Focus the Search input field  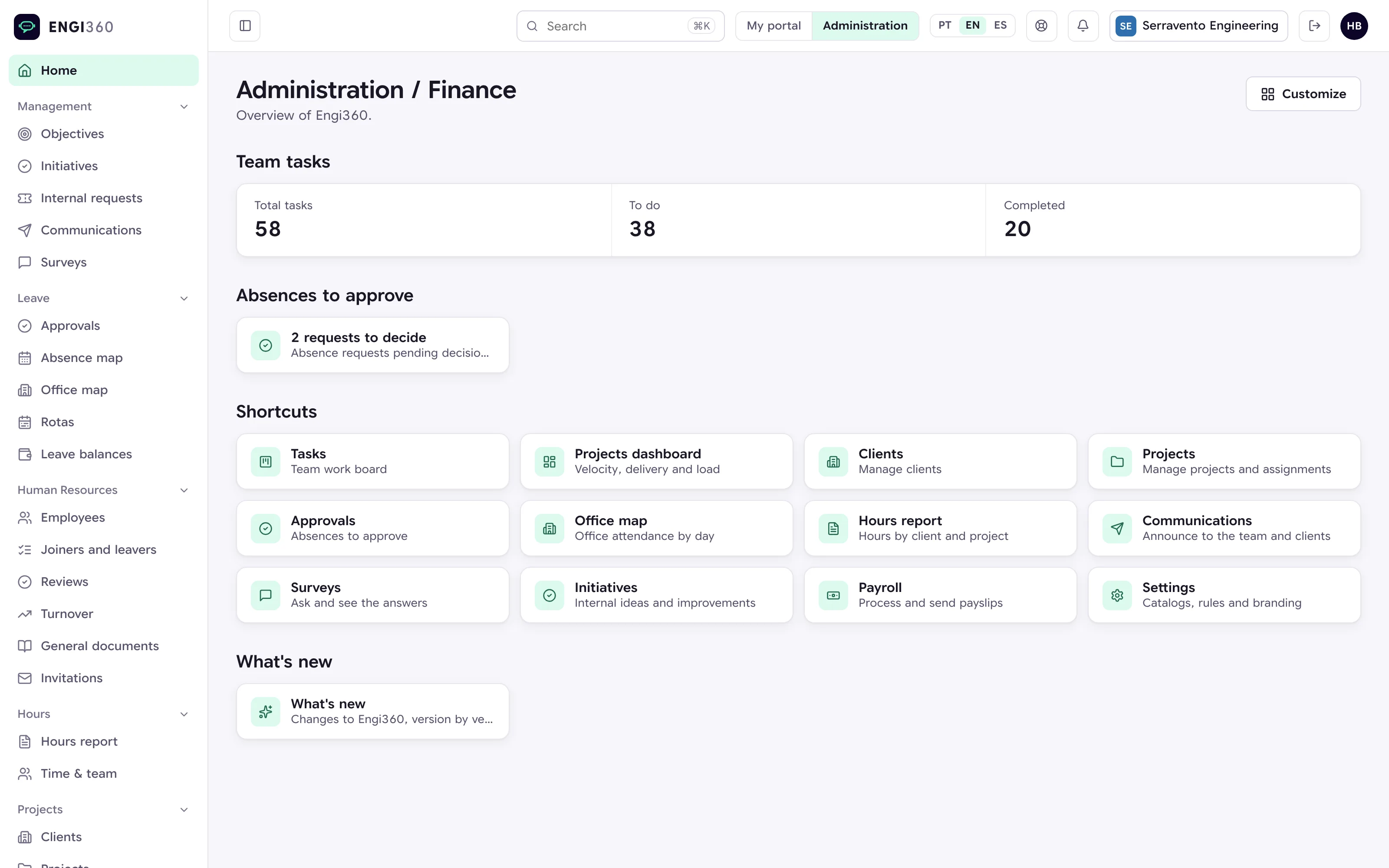[x=620, y=26]
